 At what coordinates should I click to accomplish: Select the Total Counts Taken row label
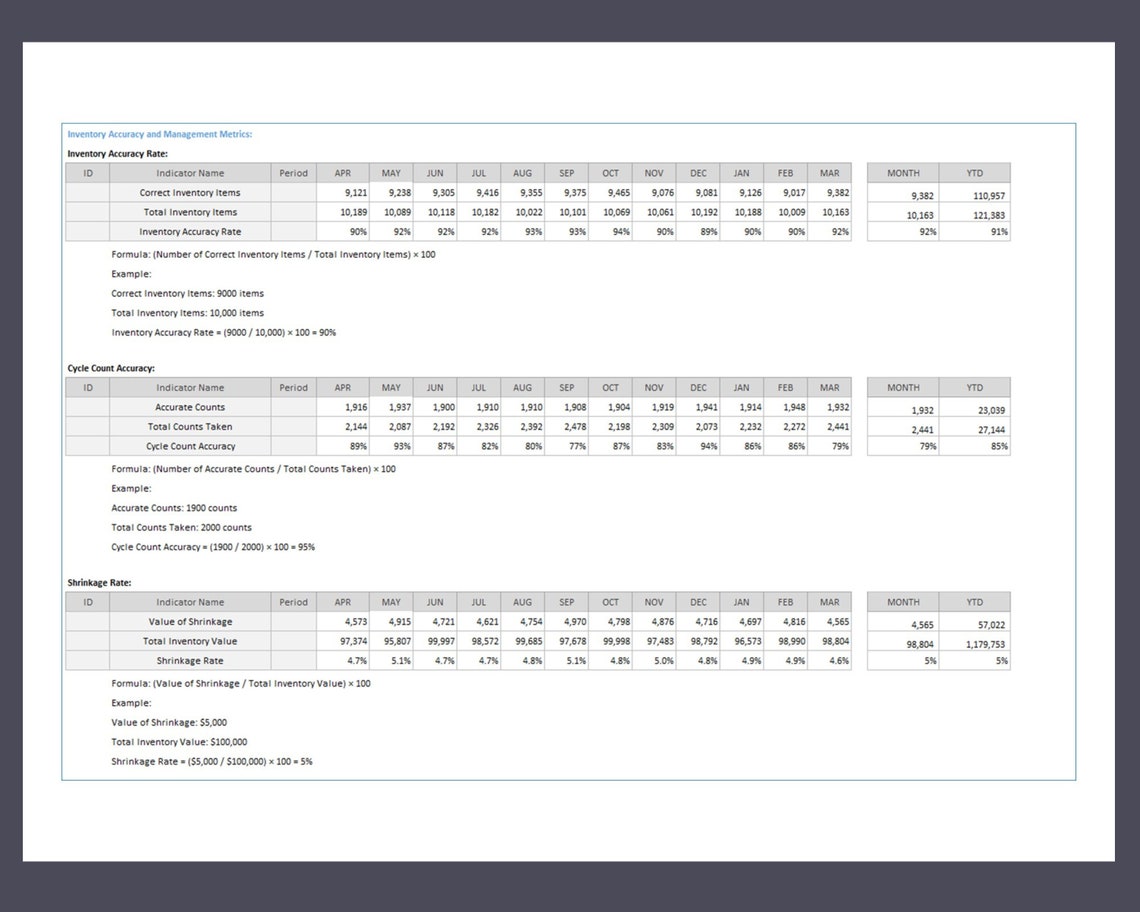(190, 426)
